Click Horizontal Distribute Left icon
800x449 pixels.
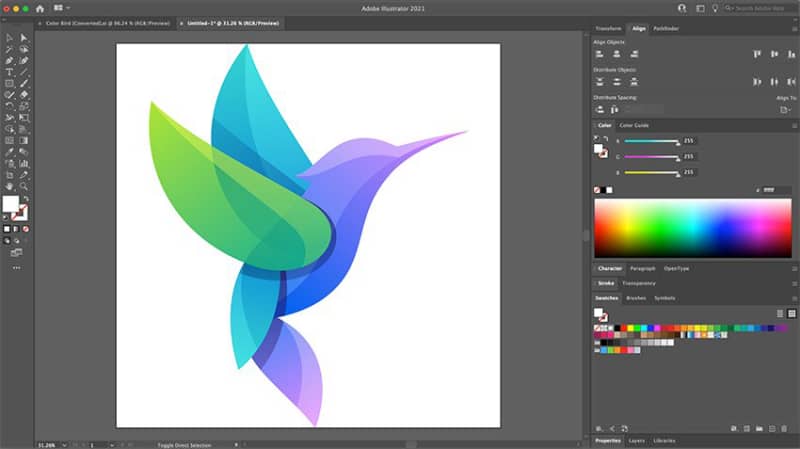pyautogui.click(x=757, y=82)
